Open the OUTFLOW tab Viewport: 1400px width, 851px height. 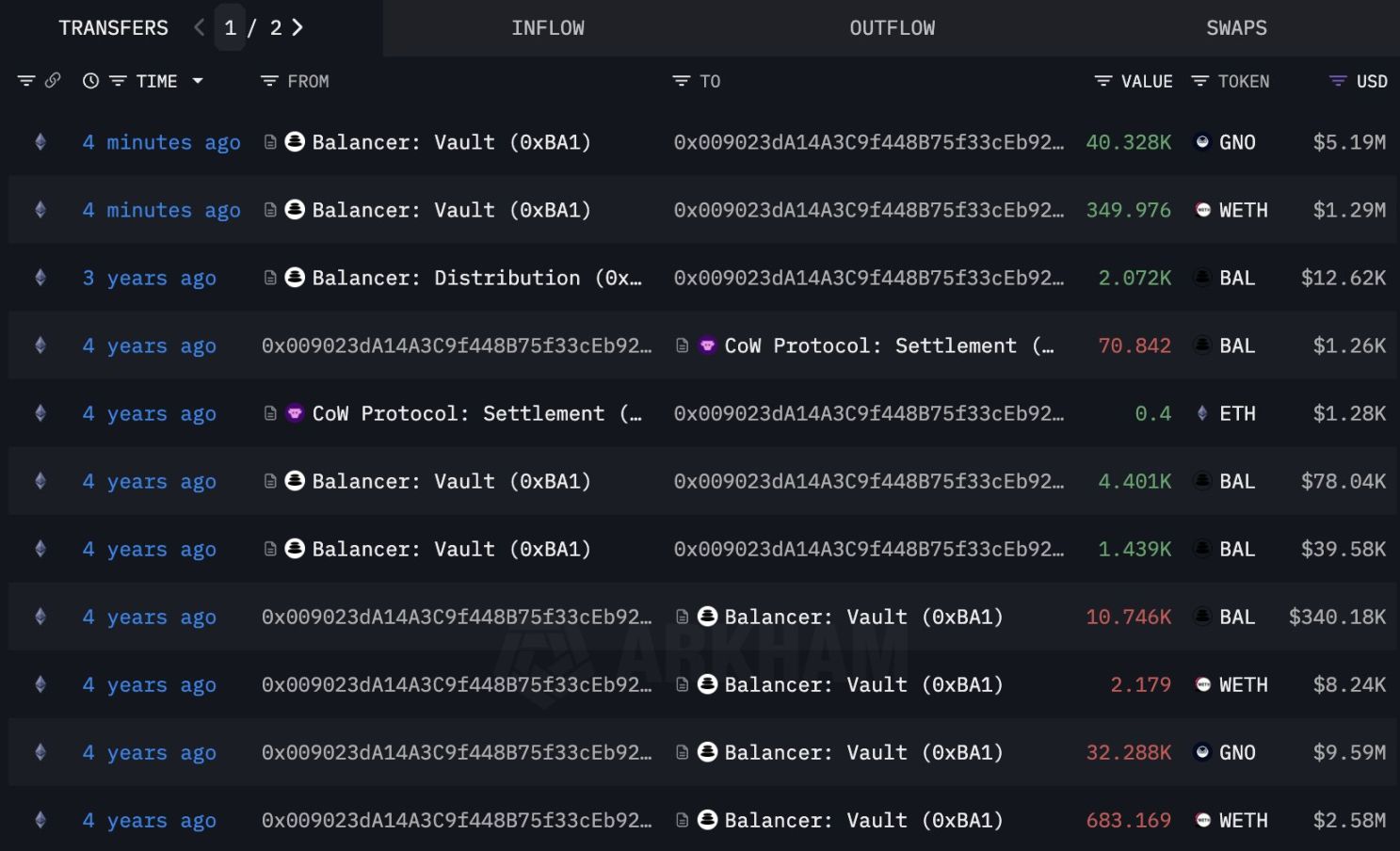(891, 27)
